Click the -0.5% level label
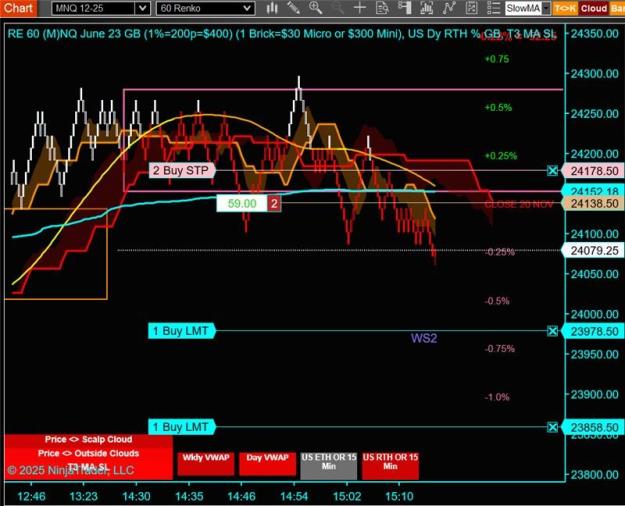The width and height of the screenshot is (625, 506). click(497, 301)
